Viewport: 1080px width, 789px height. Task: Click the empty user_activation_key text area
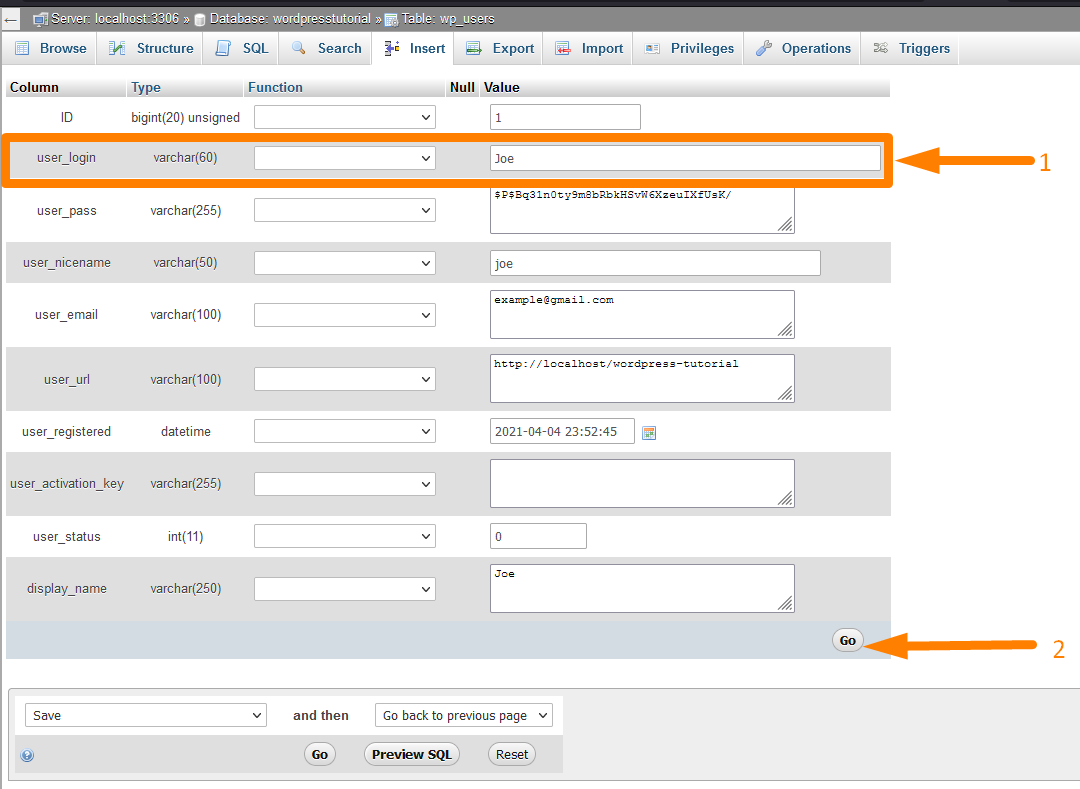642,483
